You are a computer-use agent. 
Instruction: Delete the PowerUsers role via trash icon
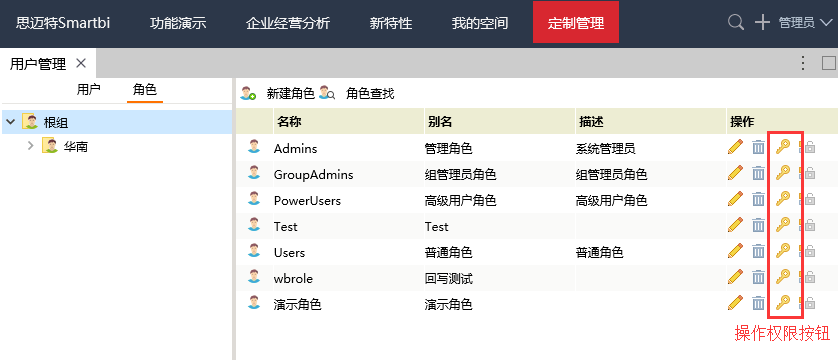(x=758, y=199)
